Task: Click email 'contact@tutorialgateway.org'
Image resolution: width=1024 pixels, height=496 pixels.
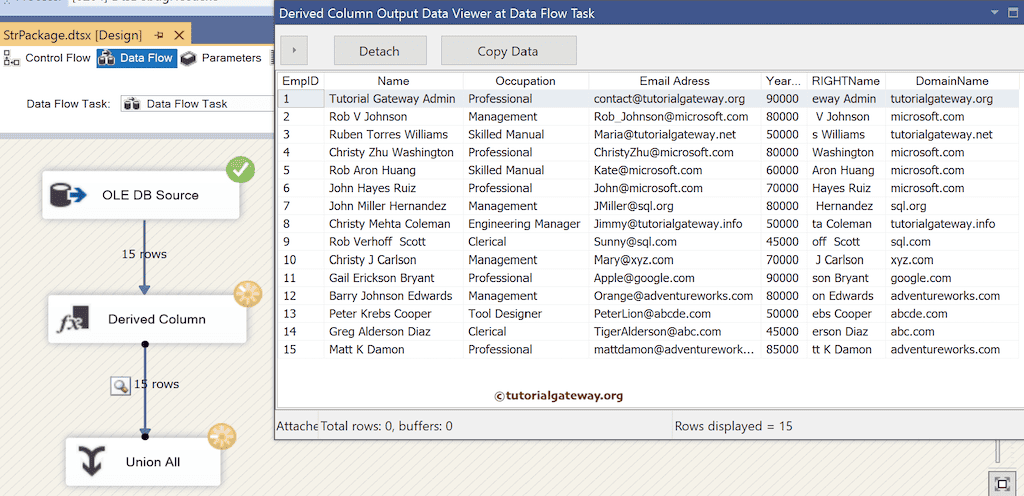Action: 675,99
